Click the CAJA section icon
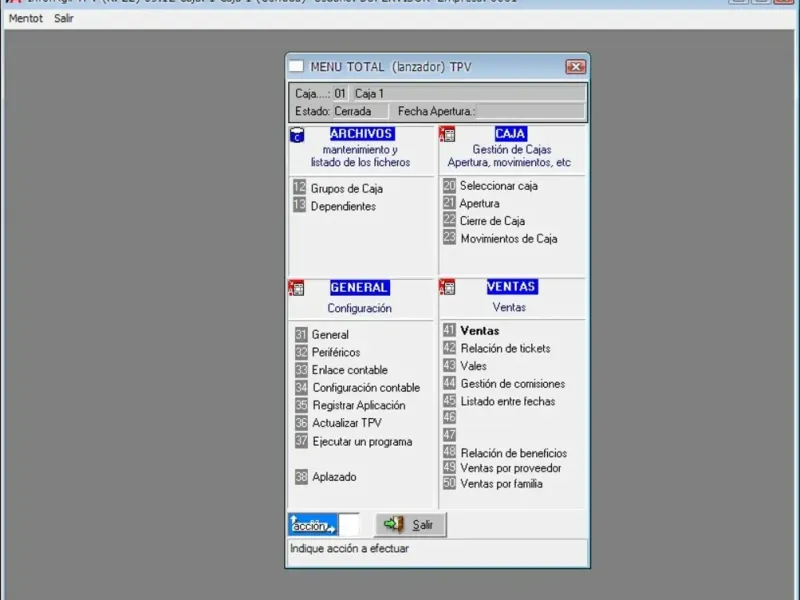The image size is (800, 600). (447, 135)
